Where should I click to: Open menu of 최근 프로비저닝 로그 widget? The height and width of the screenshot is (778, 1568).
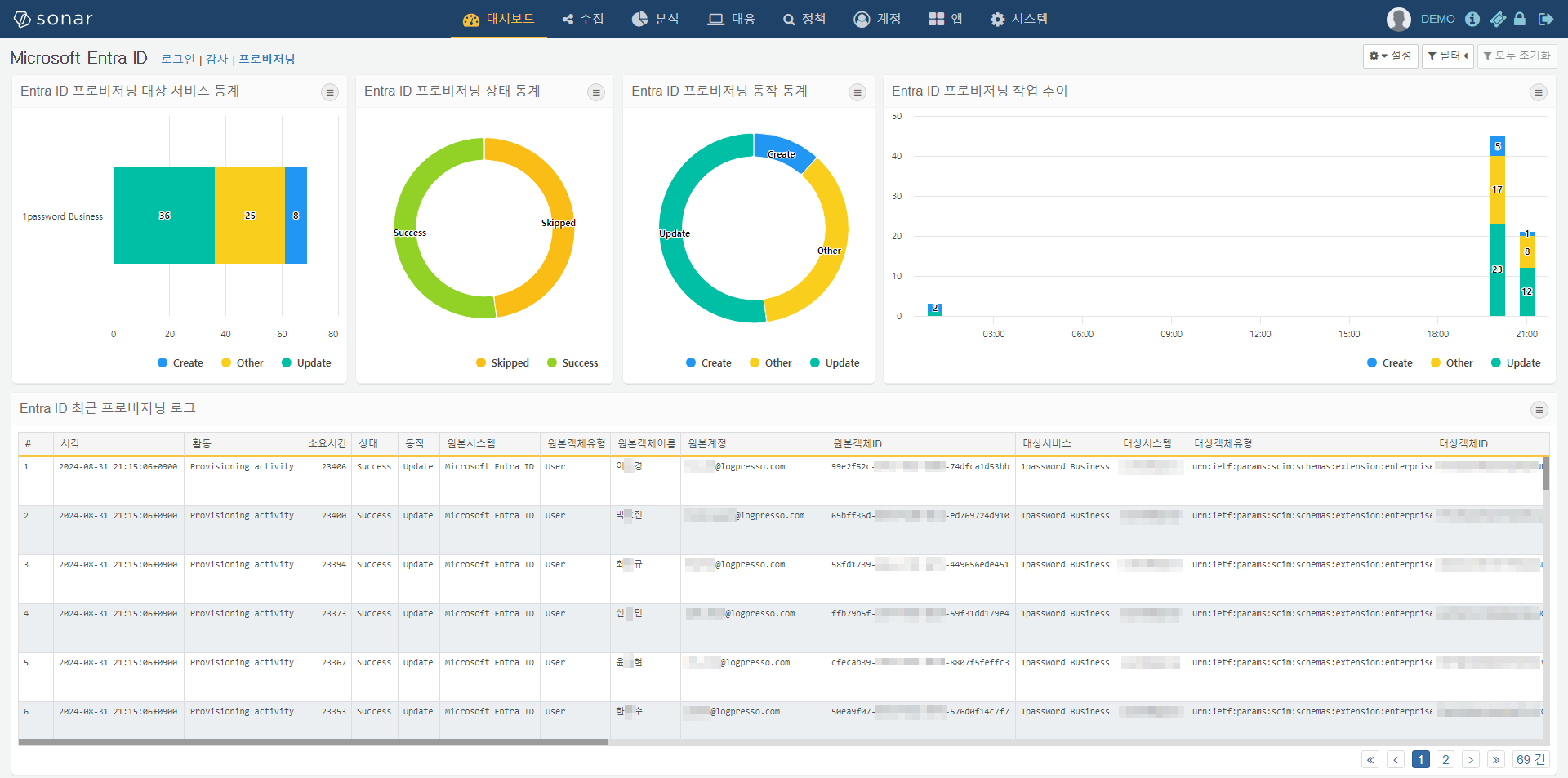click(1539, 410)
